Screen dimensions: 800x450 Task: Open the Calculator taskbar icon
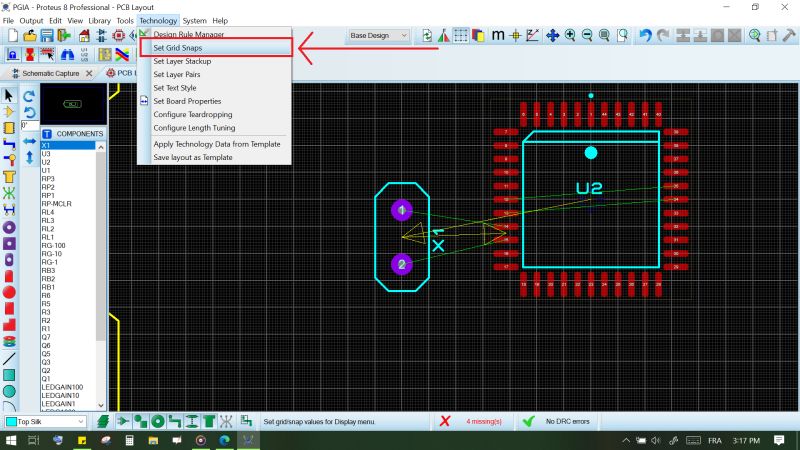[x=129, y=440]
